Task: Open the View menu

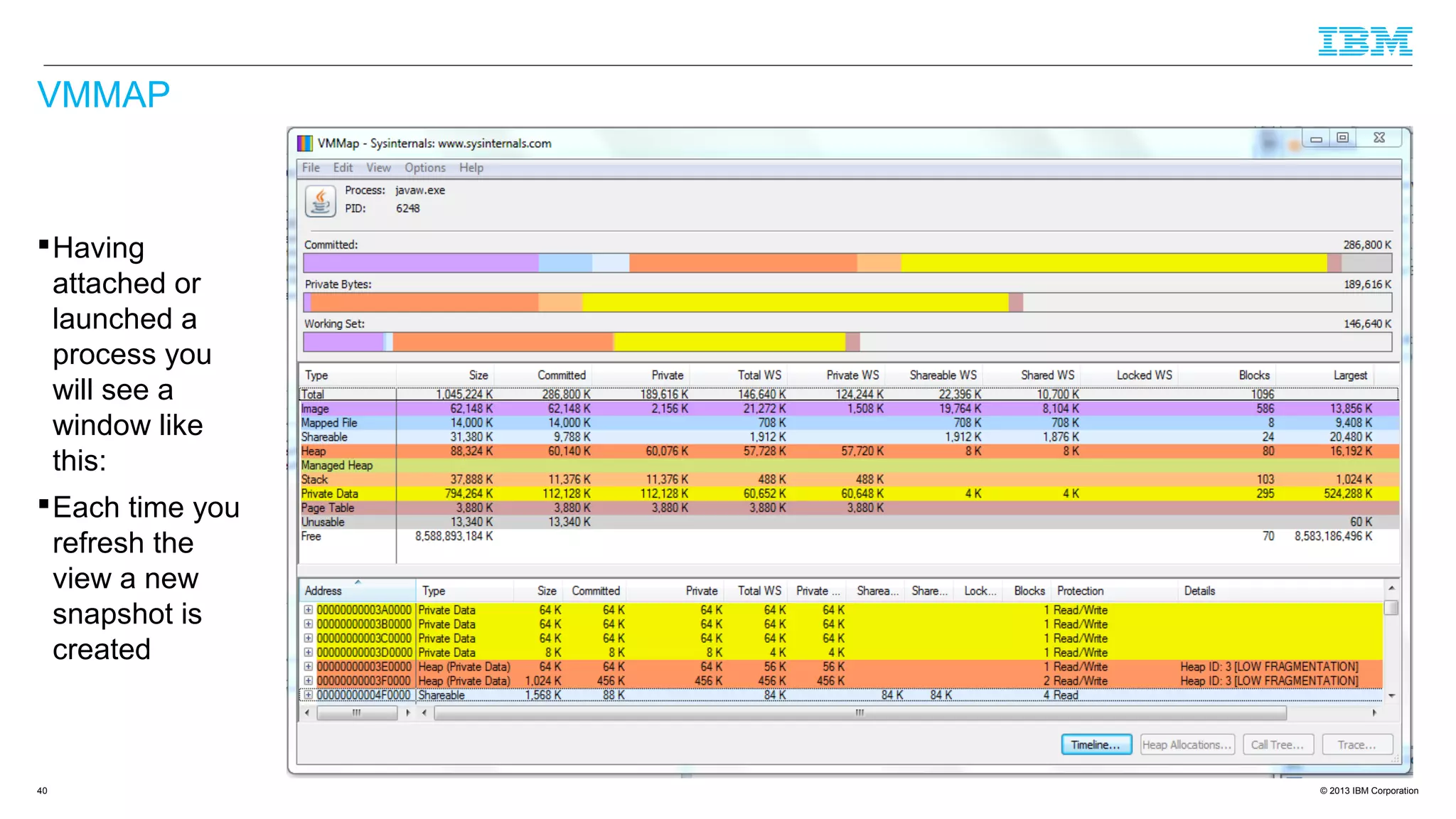Action: 378,168
